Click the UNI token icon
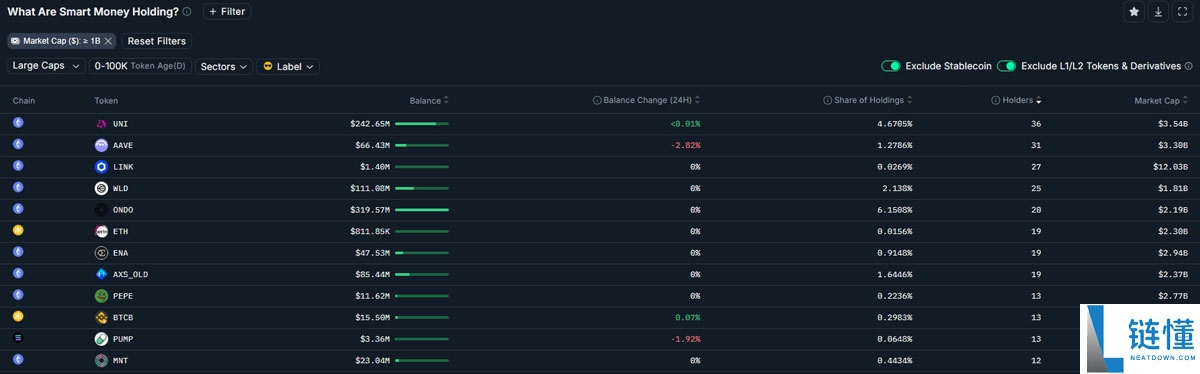1200x374 pixels. point(101,124)
